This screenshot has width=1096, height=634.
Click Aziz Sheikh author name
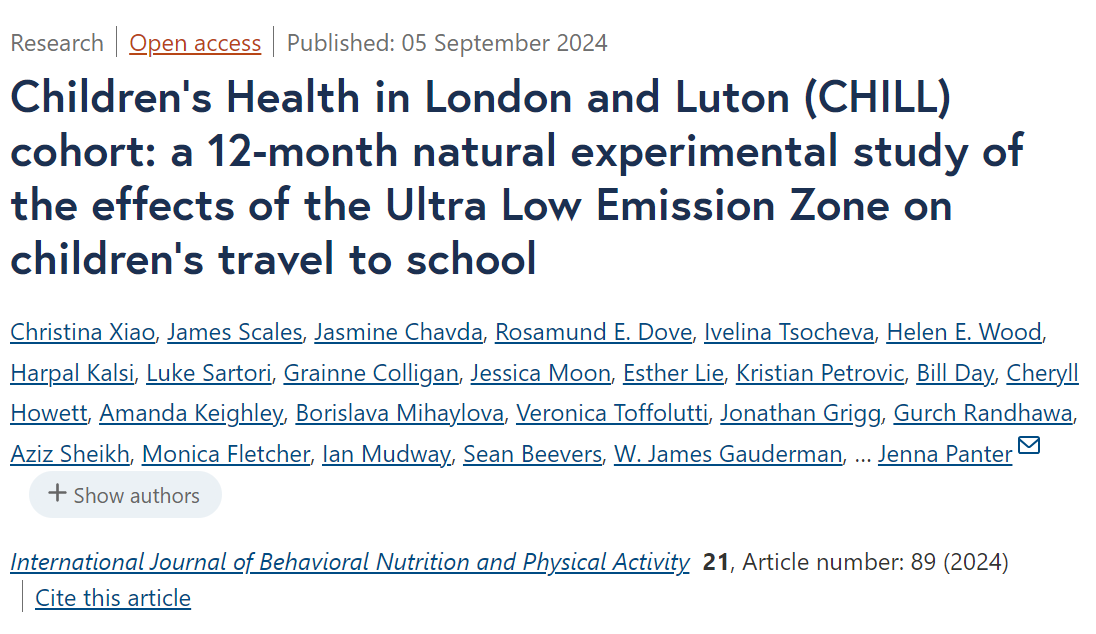coord(70,454)
